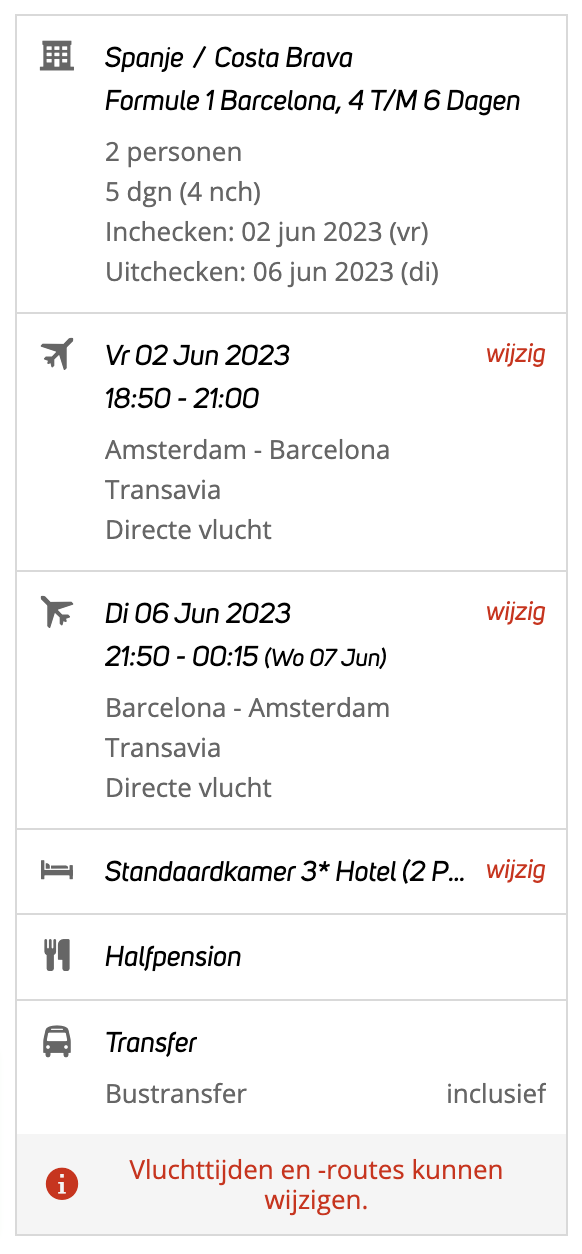Click the bus transfer icon
Image resolution: width=582 pixels, height=1254 pixels.
point(57,1043)
